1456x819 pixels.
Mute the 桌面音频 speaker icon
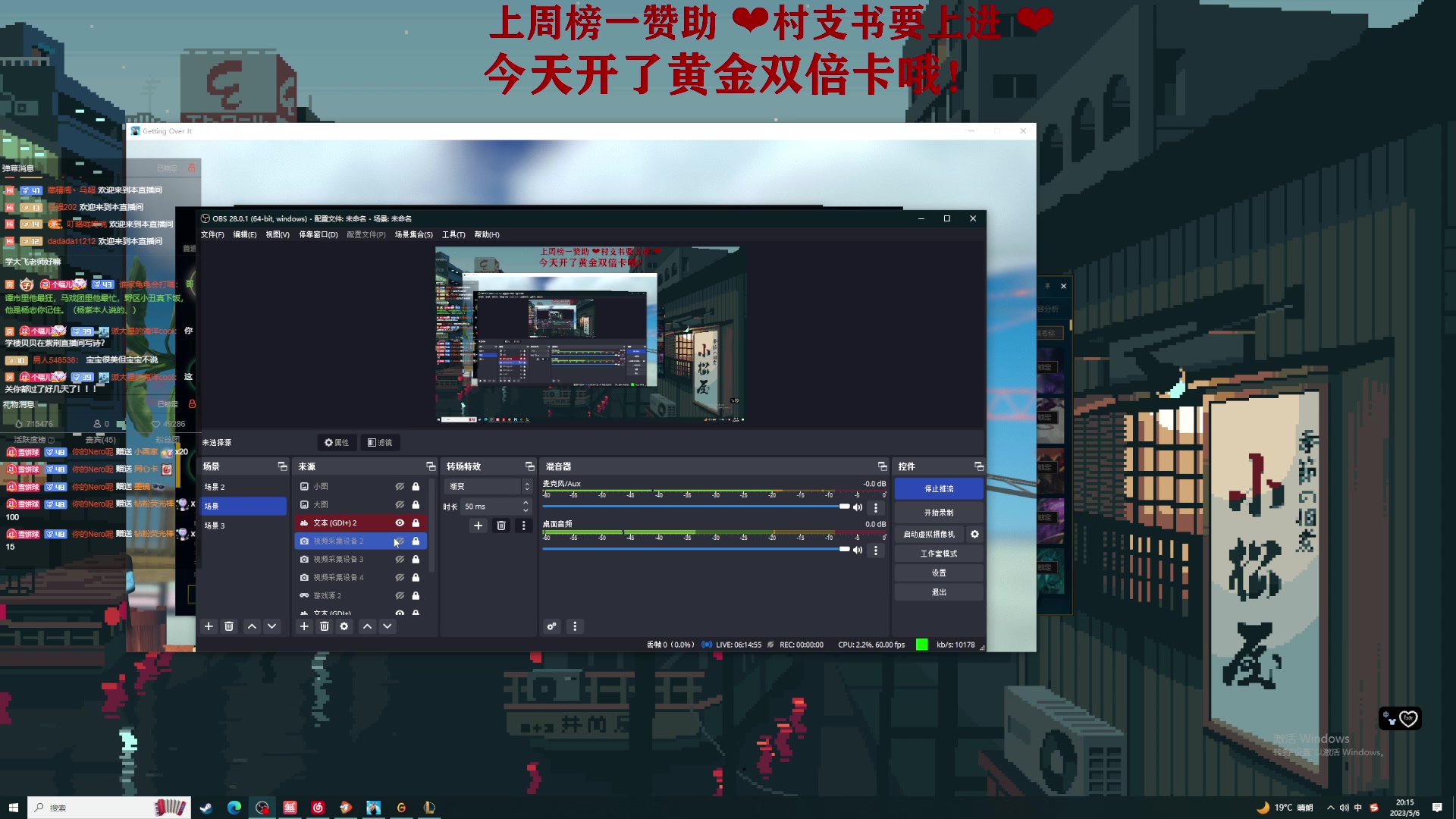[858, 550]
